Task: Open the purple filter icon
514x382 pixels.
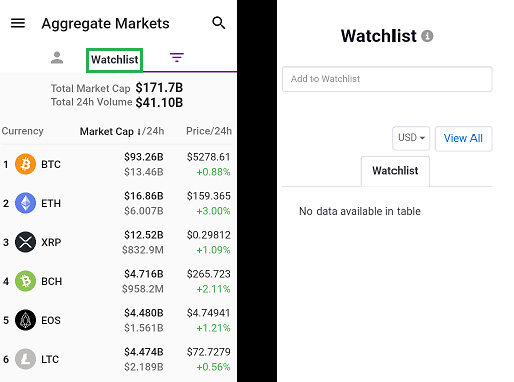Action: point(177,58)
